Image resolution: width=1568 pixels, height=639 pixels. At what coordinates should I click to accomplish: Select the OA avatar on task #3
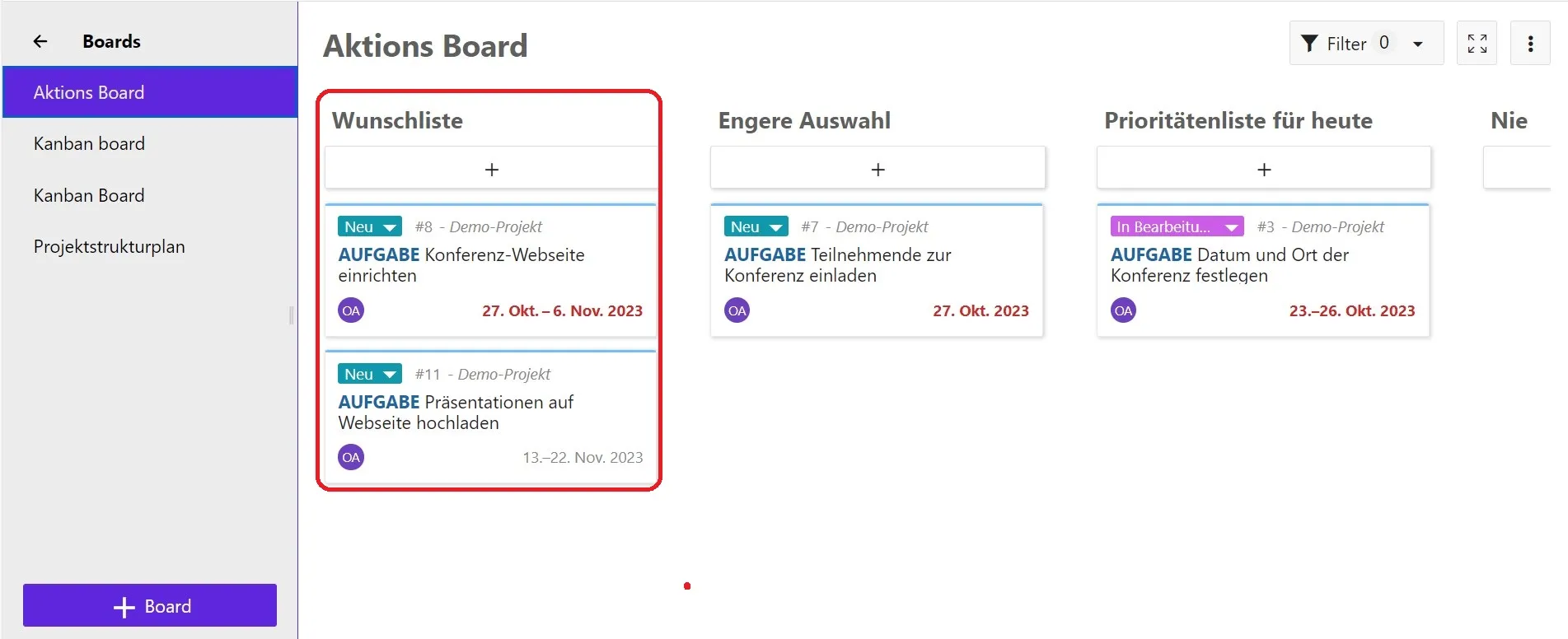click(1122, 310)
